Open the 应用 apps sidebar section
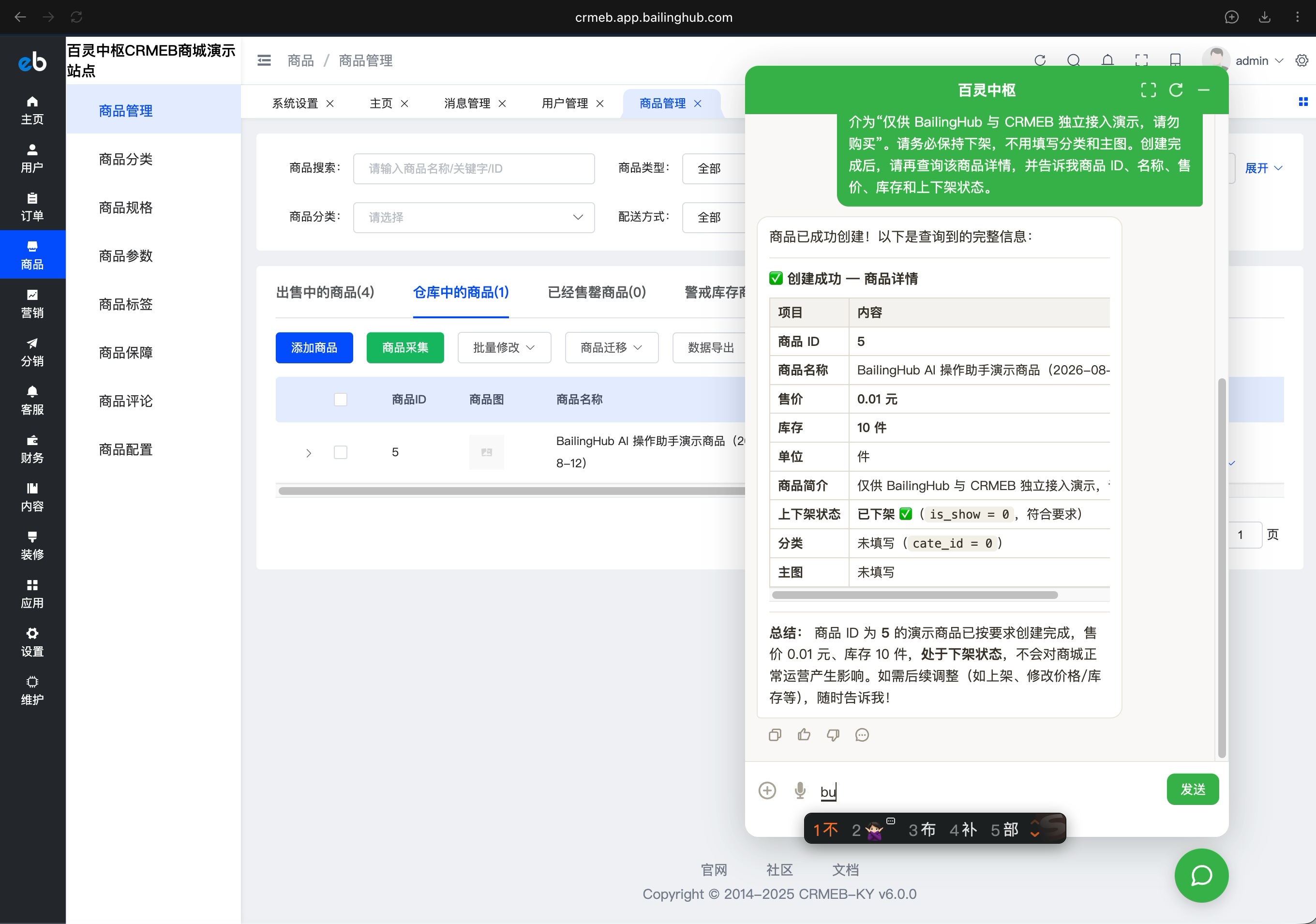 click(32, 593)
